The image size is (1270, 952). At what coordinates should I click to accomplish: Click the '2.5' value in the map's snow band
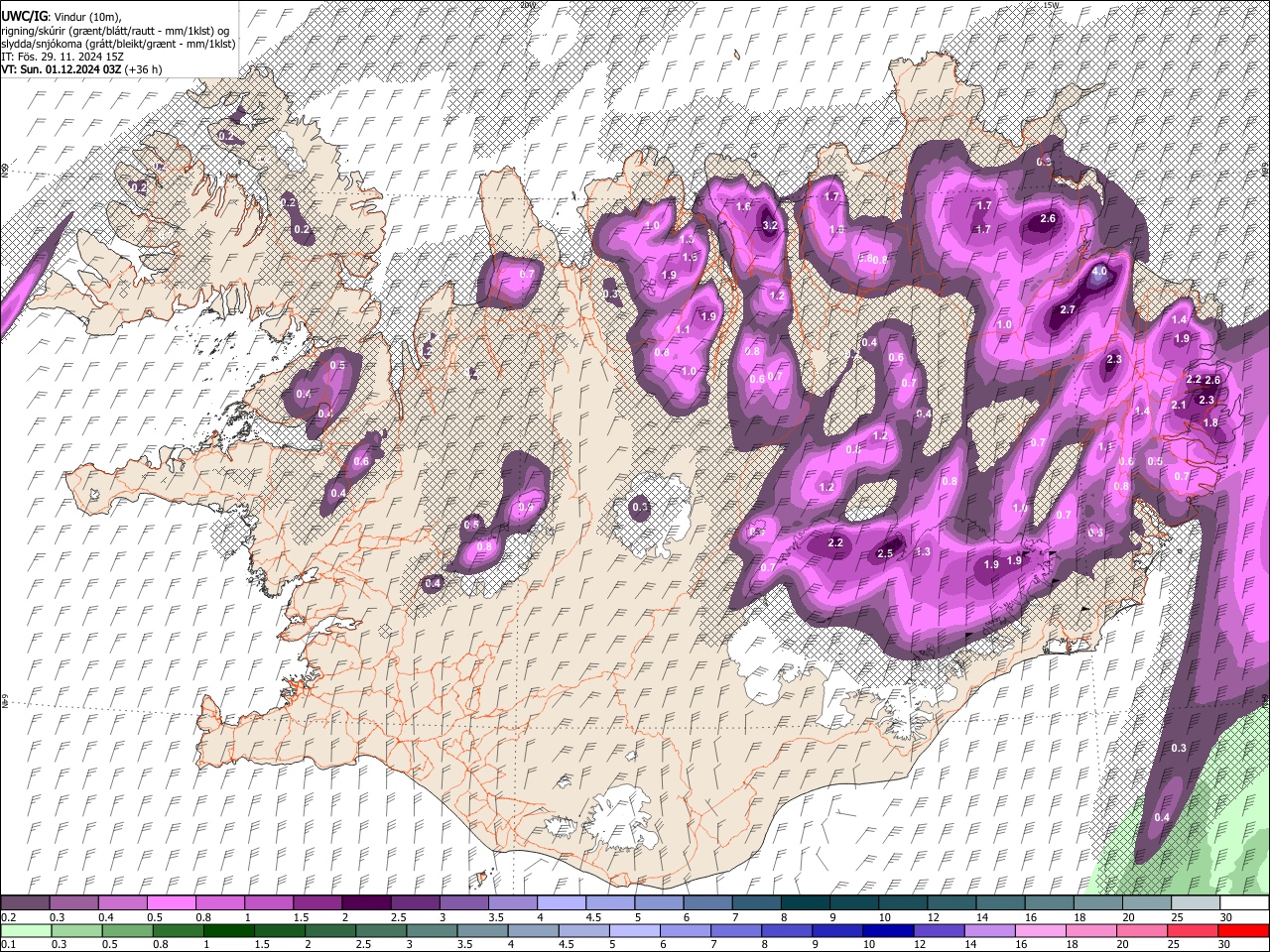coord(885,553)
